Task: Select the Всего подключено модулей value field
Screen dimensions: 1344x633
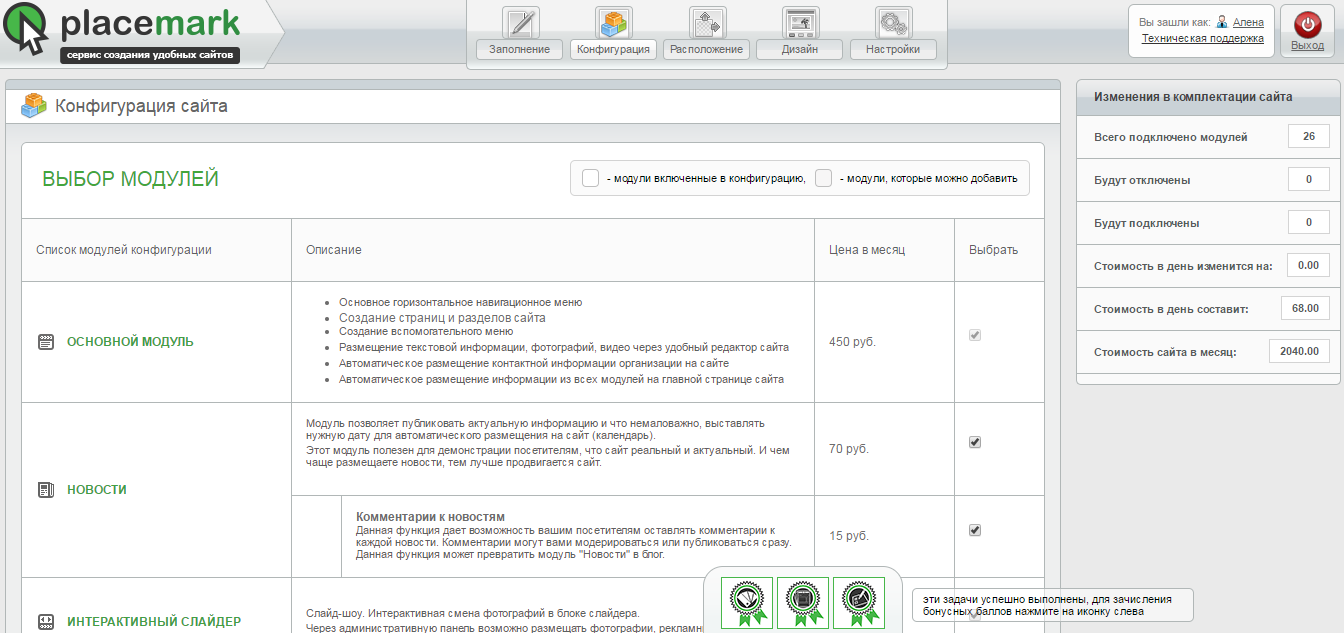Action: [1309, 137]
